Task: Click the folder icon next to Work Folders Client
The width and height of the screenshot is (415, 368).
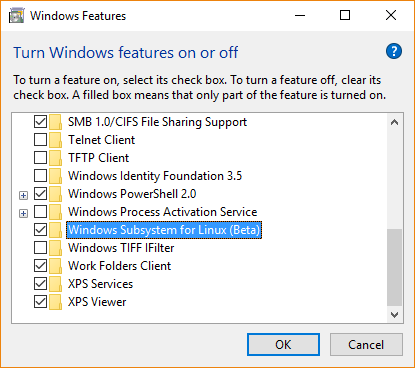Action: [55, 266]
